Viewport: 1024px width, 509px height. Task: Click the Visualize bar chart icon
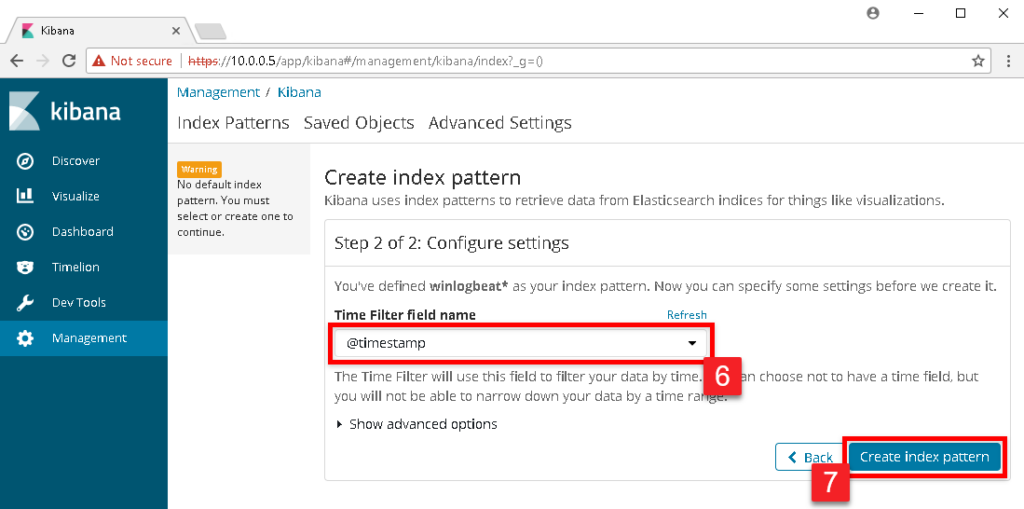[x=25, y=196]
